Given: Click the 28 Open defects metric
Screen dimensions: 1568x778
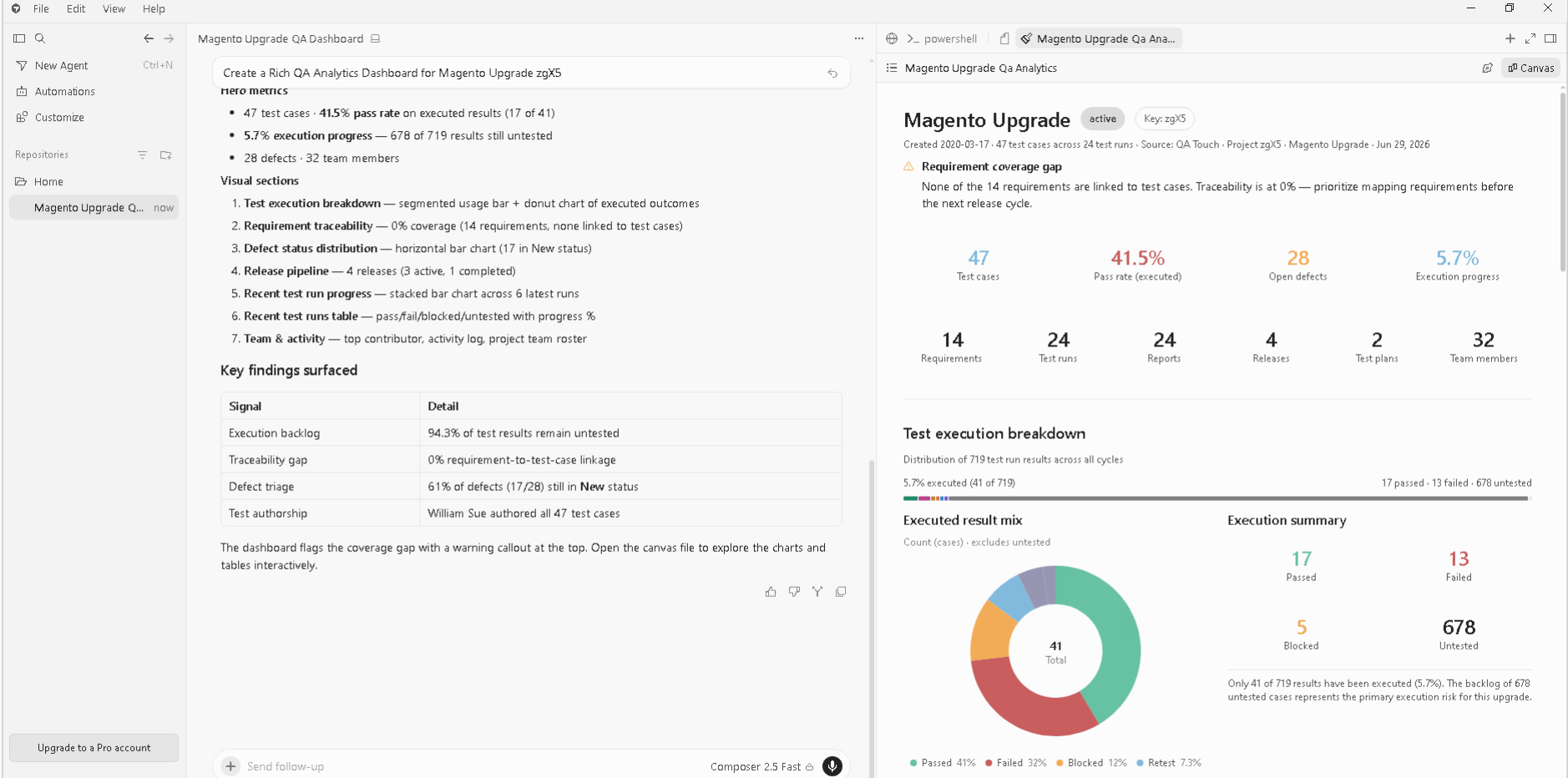Looking at the screenshot, I should tap(1297, 265).
